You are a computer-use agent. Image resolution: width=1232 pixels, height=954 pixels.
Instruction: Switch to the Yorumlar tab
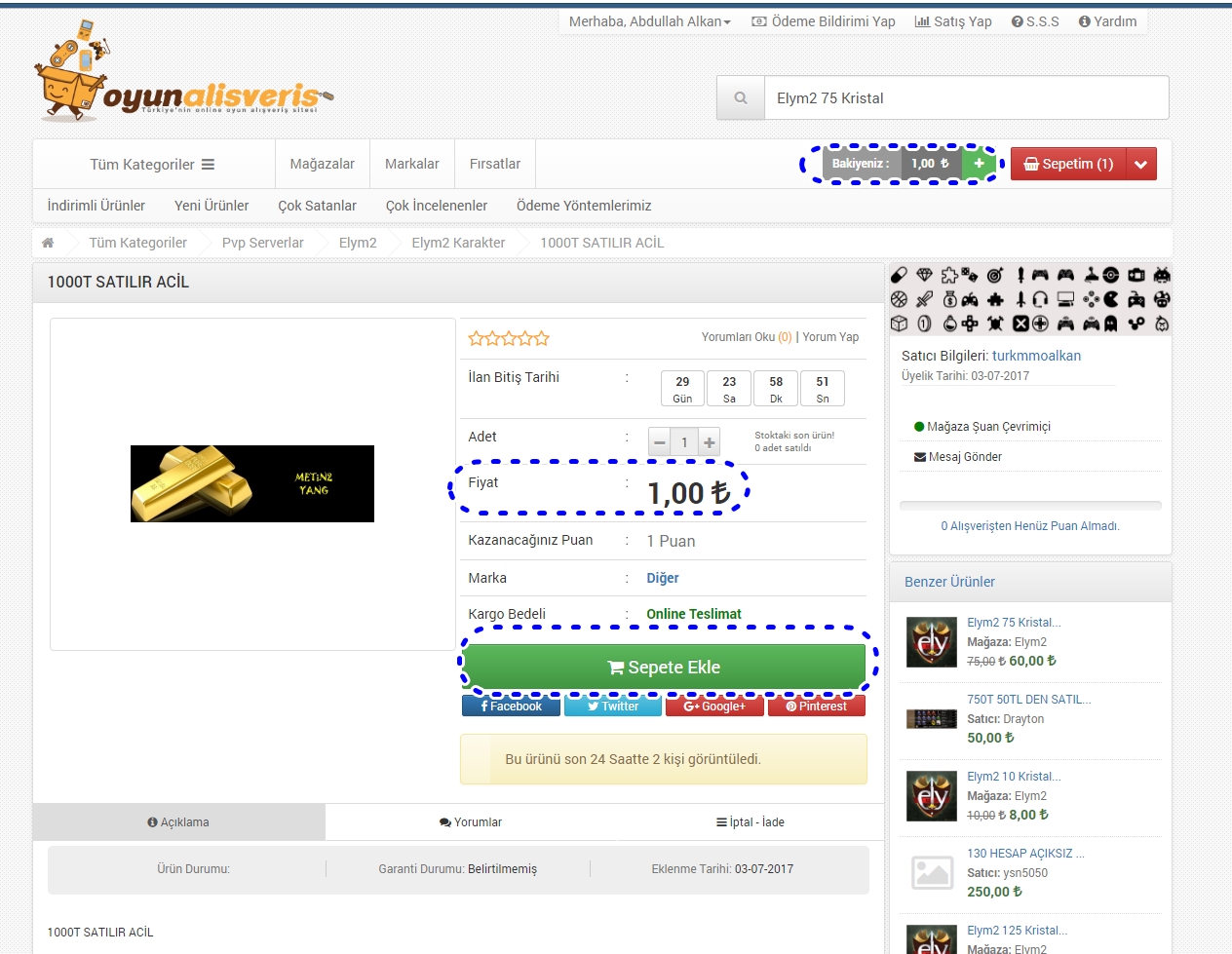point(471,822)
